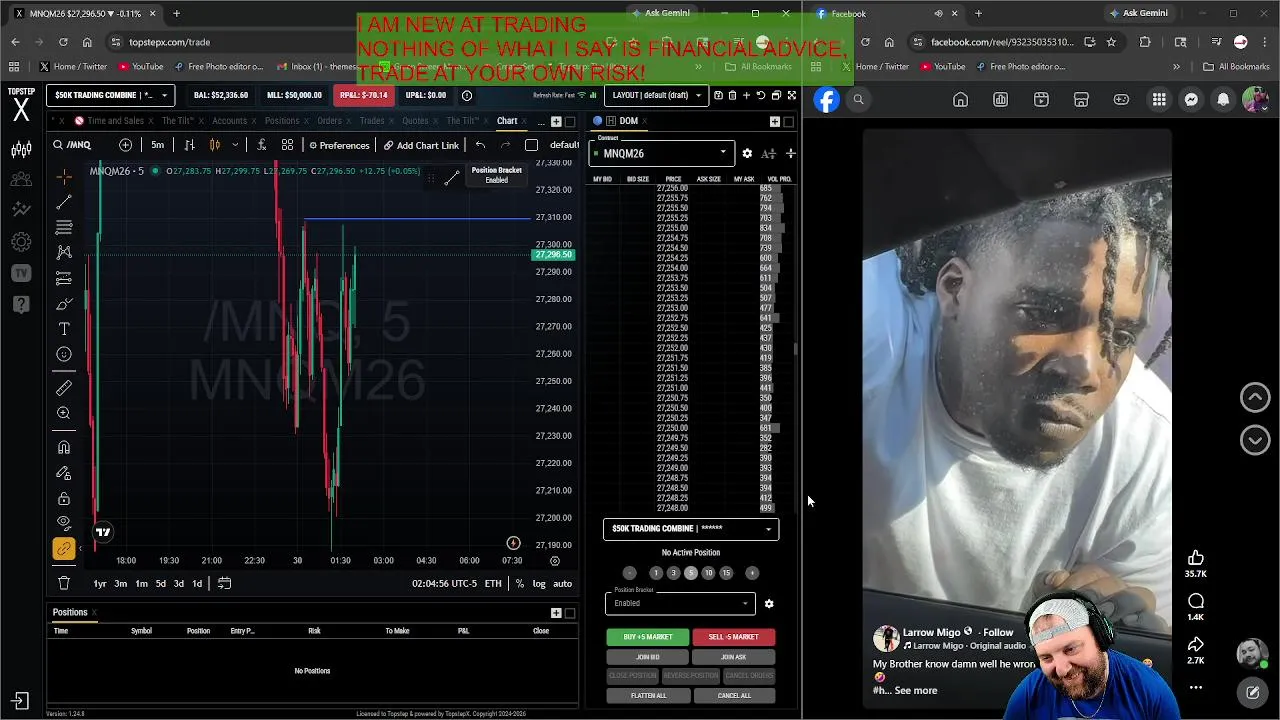Click the DOM price ladder scrollbar

point(795,348)
